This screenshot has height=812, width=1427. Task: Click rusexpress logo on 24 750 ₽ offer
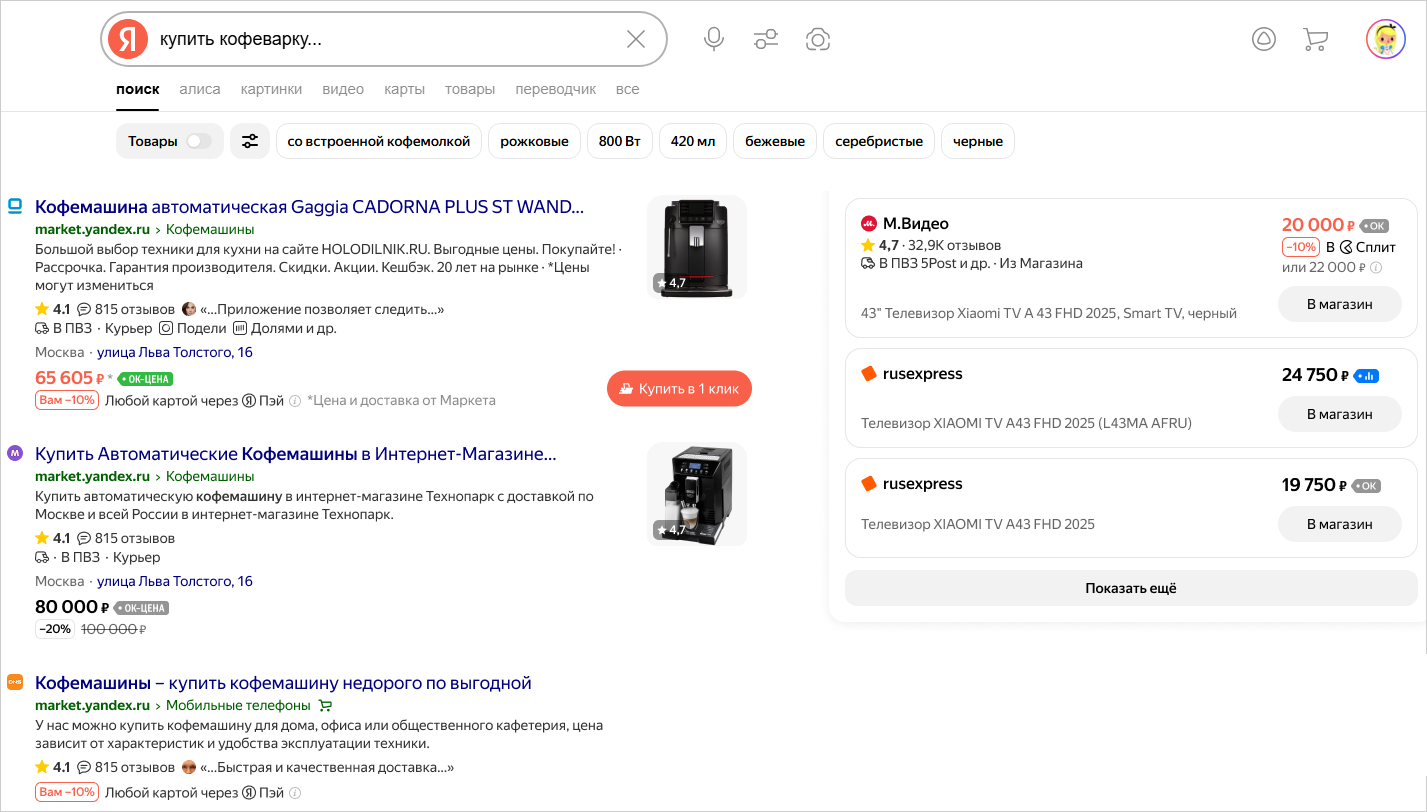click(868, 374)
